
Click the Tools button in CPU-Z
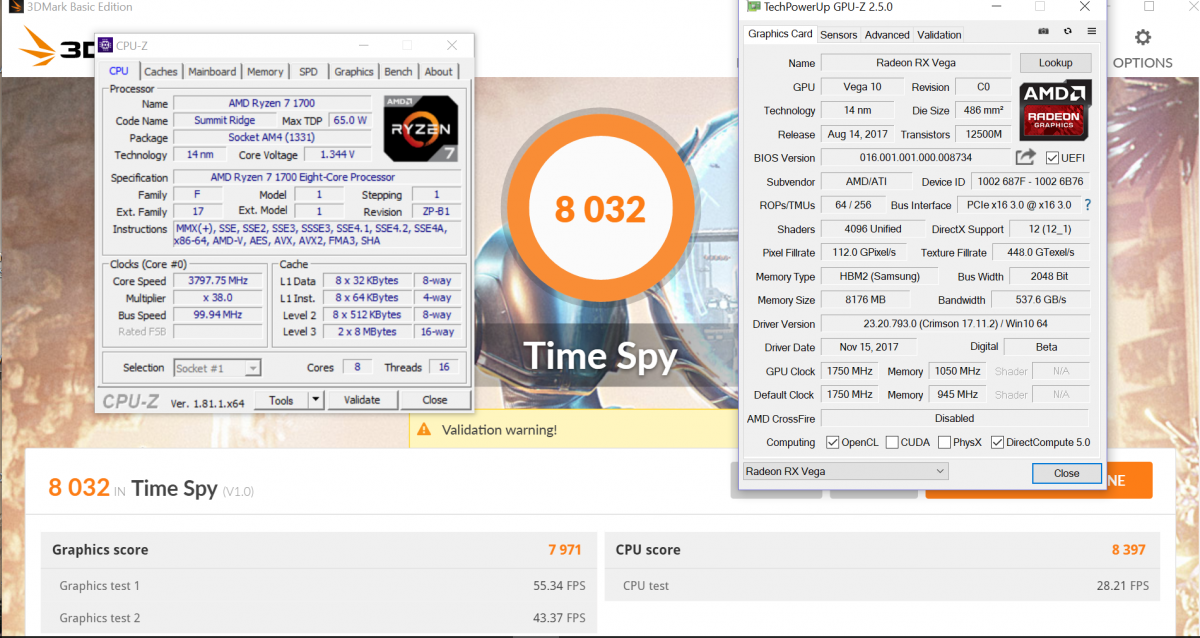coord(281,400)
